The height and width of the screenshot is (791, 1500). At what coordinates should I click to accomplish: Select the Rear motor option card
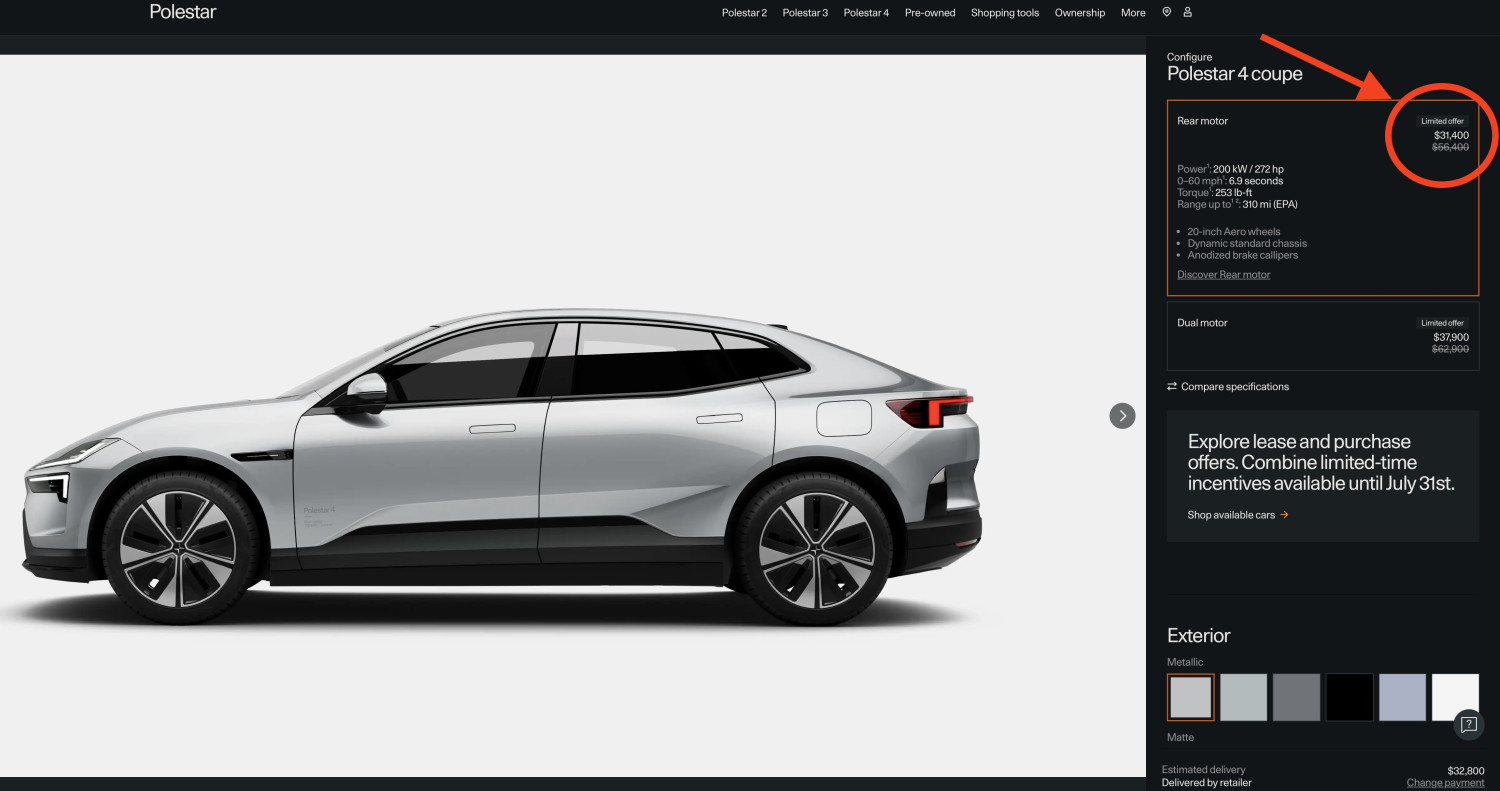point(1323,197)
